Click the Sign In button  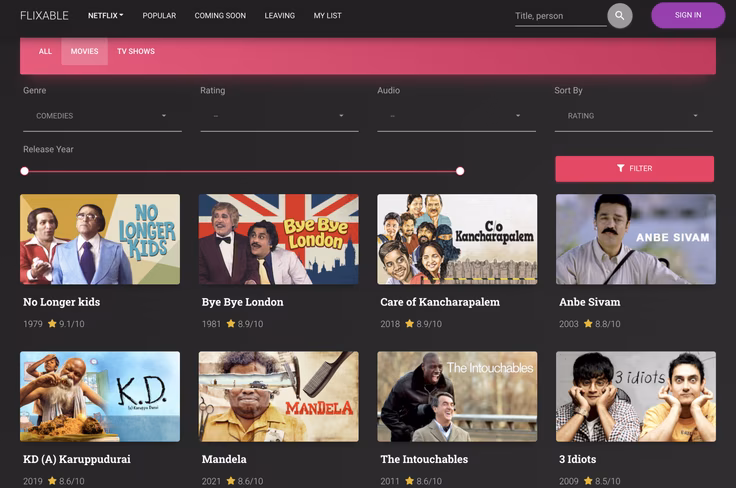click(x=688, y=15)
